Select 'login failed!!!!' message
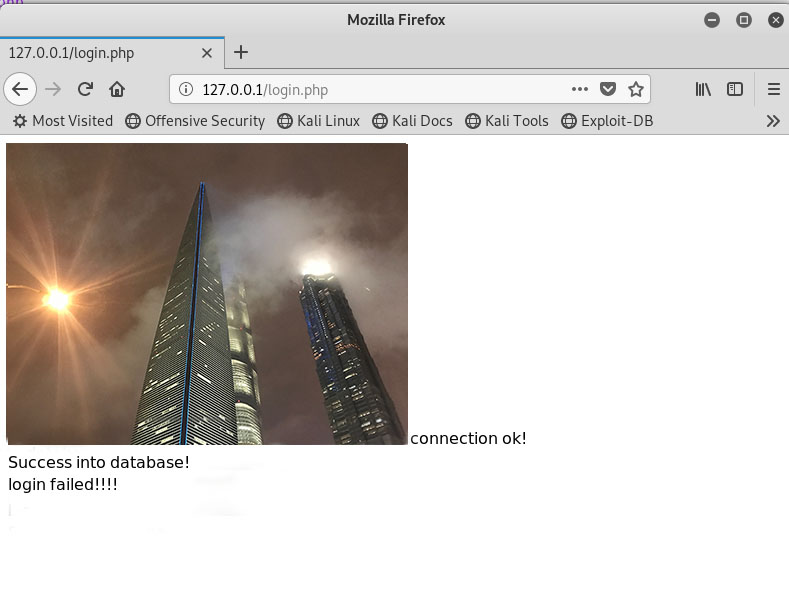Image resolution: width=789 pixels, height=610 pixels. click(x=63, y=484)
